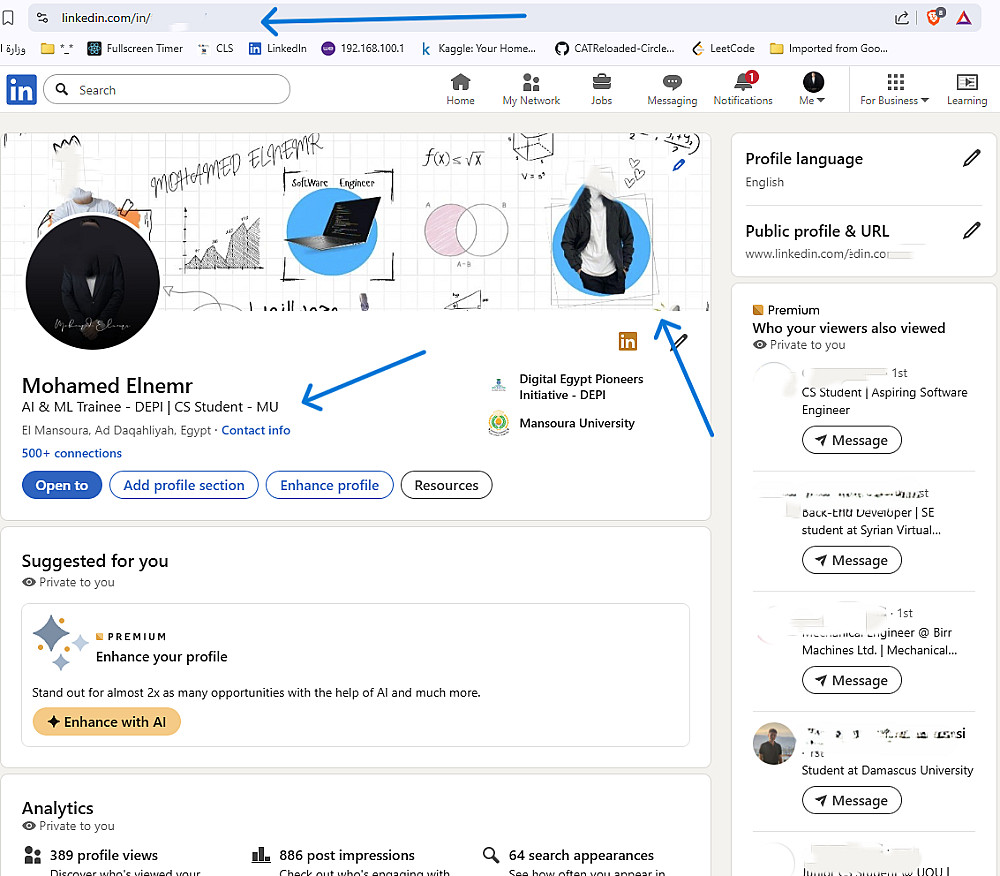Go to My Network tab
This screenshot has width=1000, height=876.
[531, 89]
